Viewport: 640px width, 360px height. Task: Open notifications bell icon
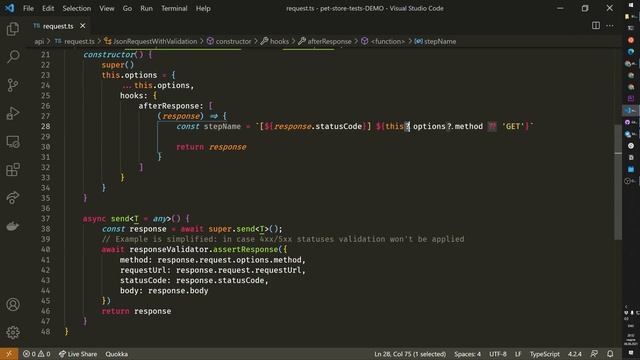pos(610,354)
